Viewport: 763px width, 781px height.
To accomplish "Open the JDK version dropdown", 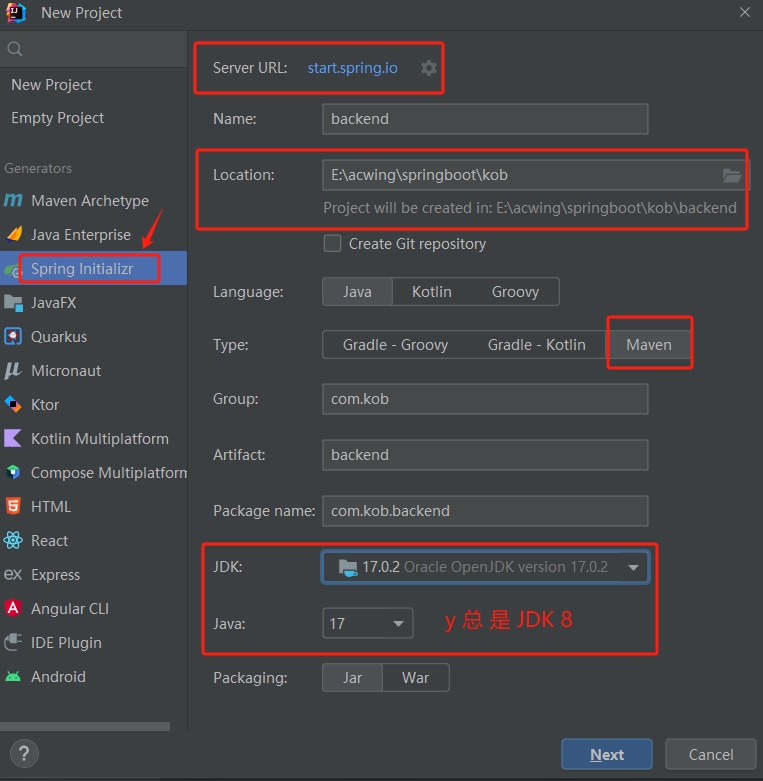I will click(x=632, y=568).
